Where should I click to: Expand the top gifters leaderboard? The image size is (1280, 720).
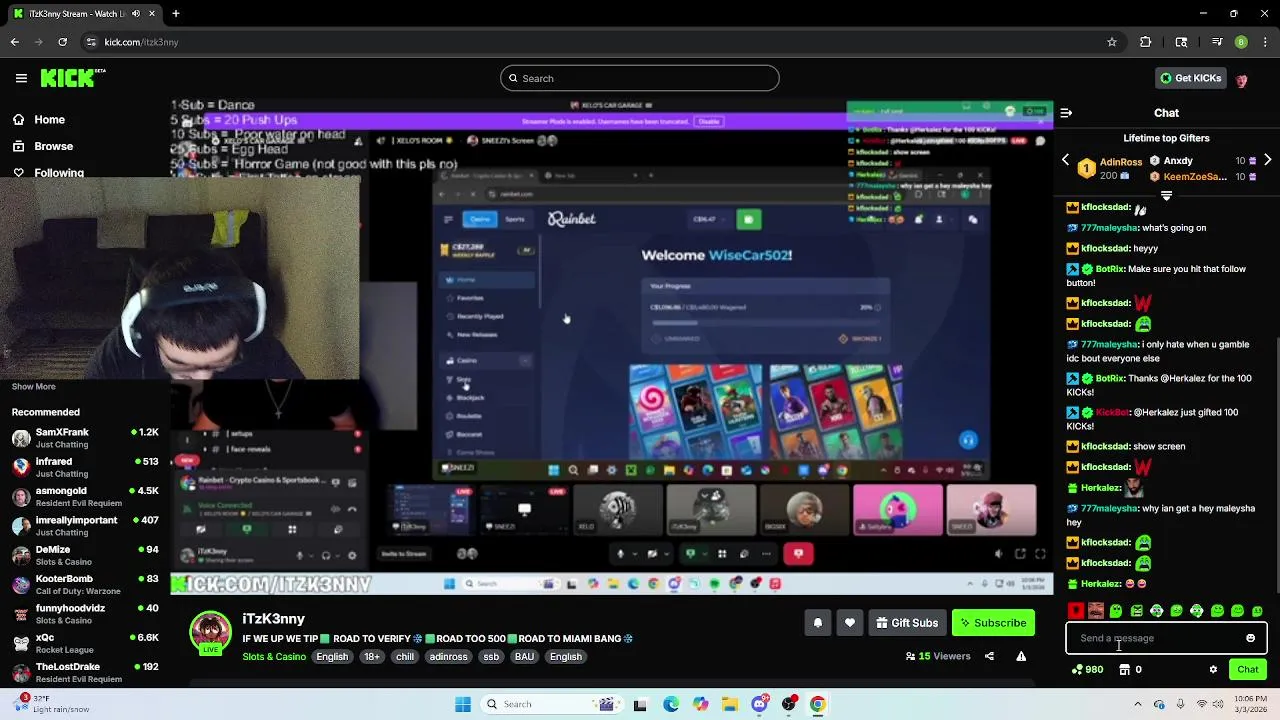pos(1166,195)
